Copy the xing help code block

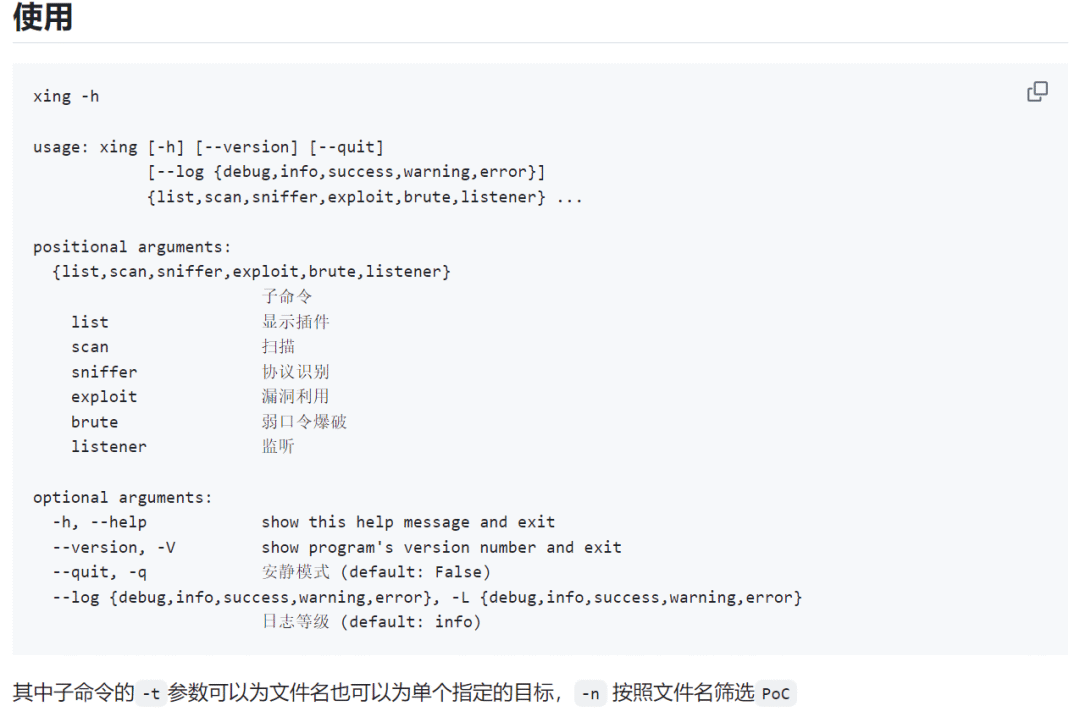pyautogui.click(x=1037, y=92)
